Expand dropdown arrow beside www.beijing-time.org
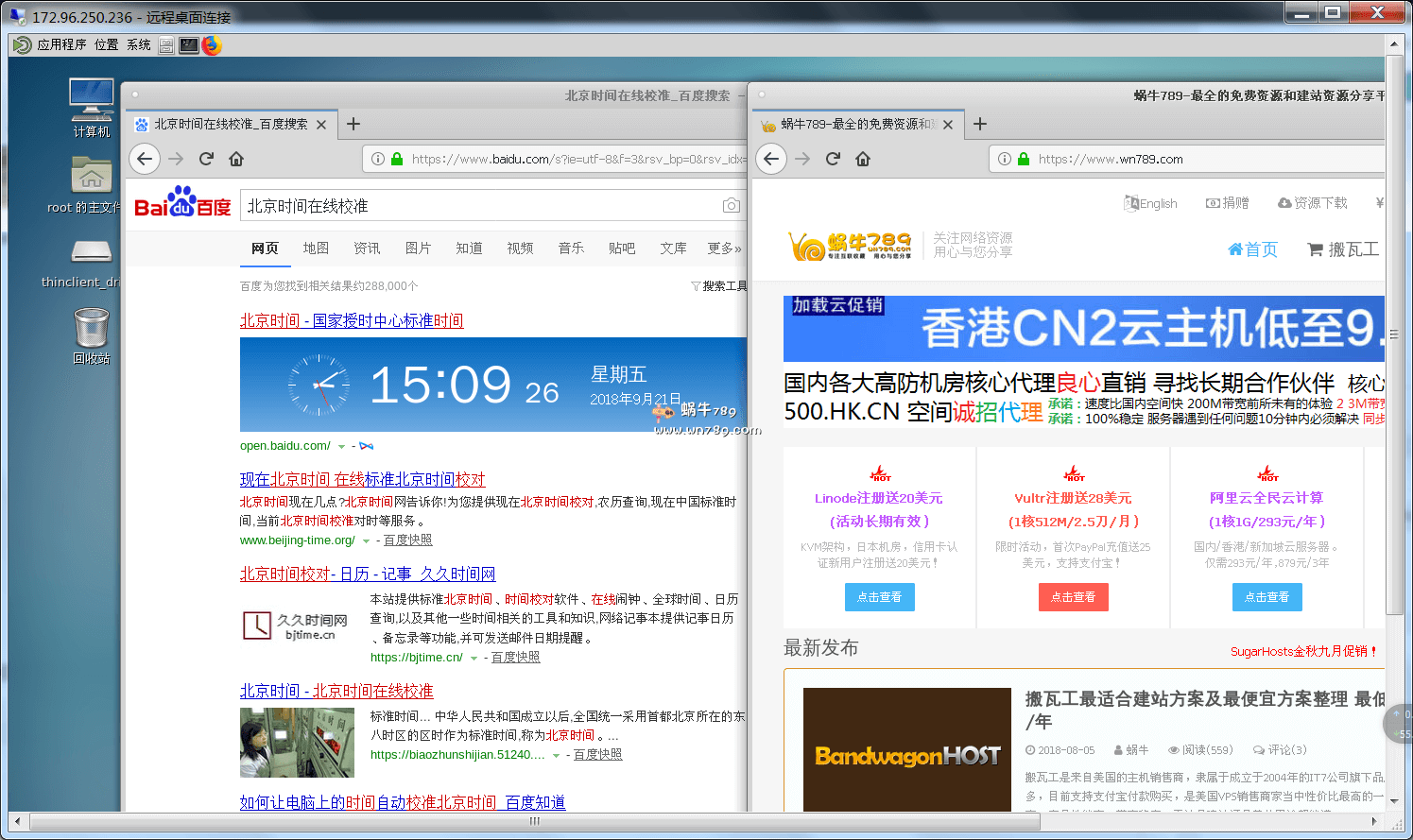 point(366,541)
